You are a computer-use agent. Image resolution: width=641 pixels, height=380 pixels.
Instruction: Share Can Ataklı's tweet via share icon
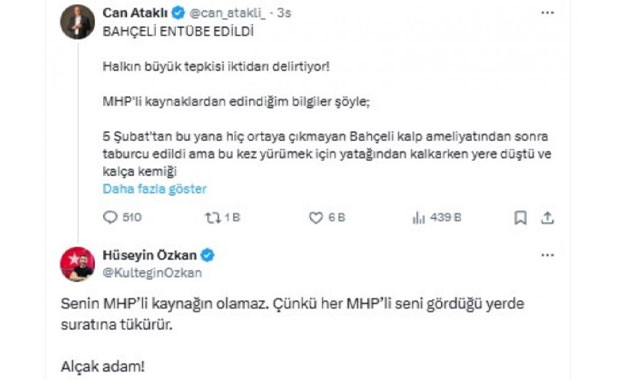point(547,217)
